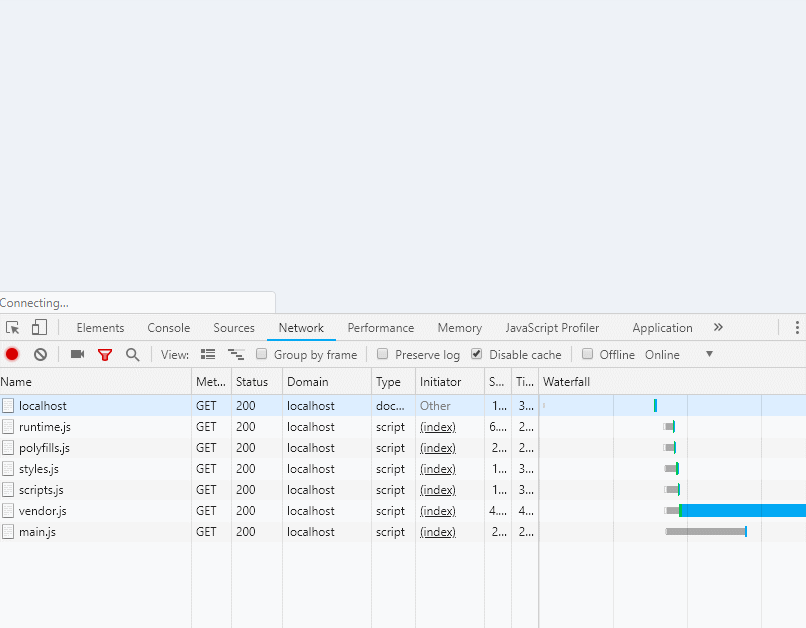Show network overview timeline icon

pos(236,354)
